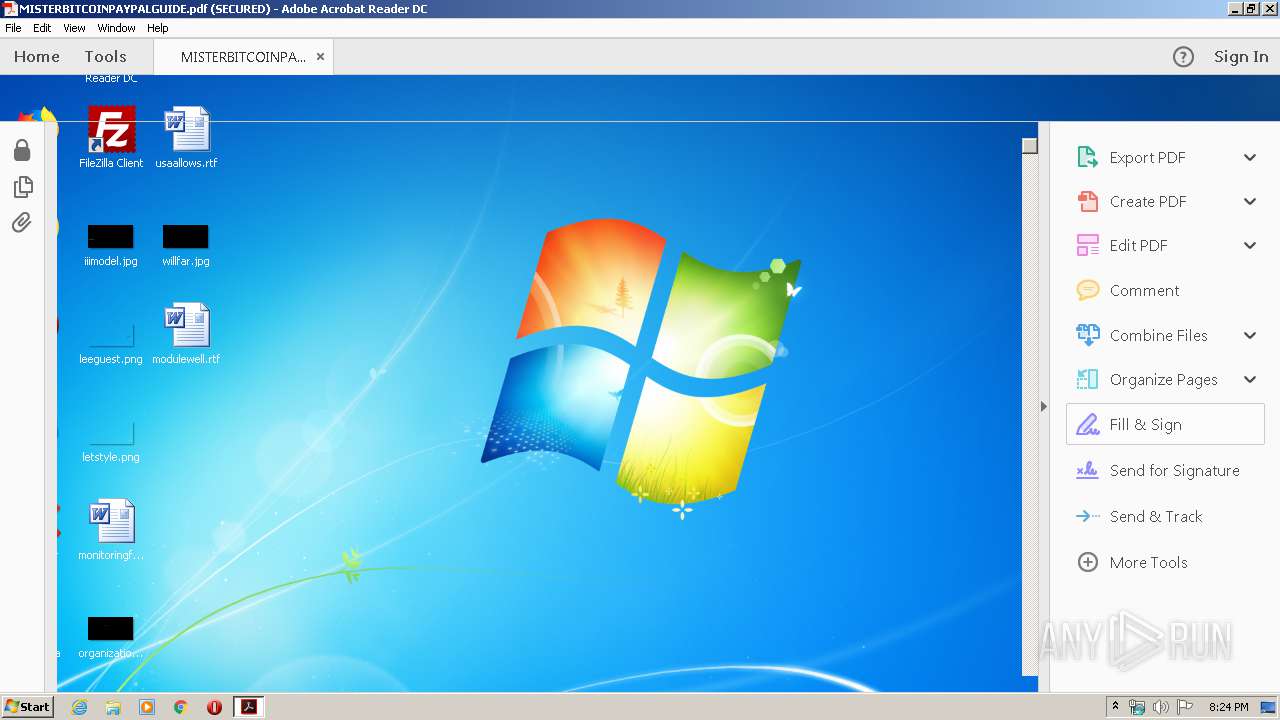Click the More Tools label
Screen dimensions: 1280x720
pos(1149,562)
